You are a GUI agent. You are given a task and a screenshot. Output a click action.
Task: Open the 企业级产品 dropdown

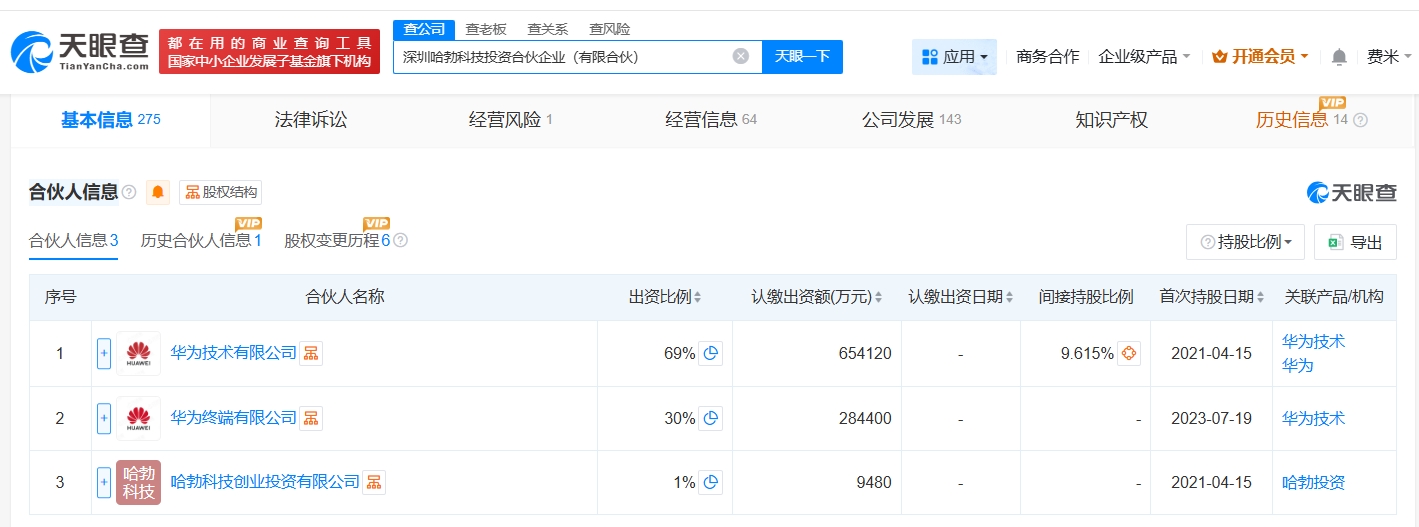coord(1144,57)
